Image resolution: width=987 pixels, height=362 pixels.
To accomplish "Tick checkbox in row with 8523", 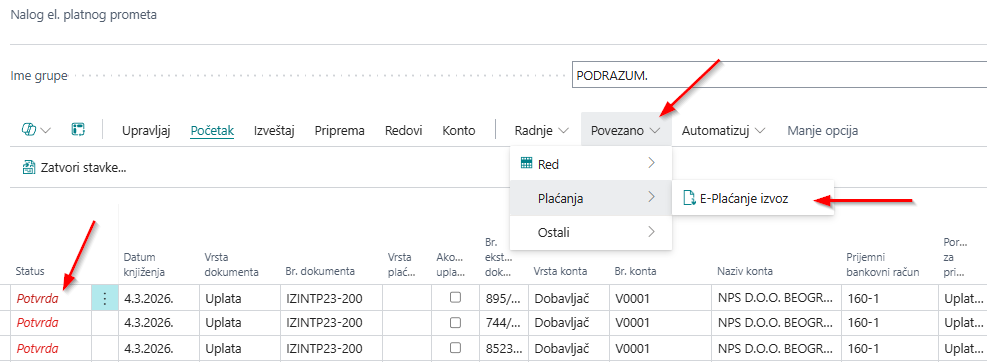I will (455, 347).
